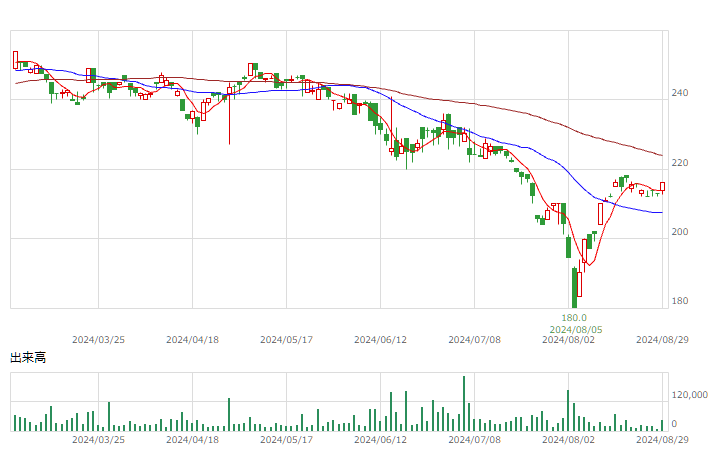Click the volume spike bar at 2024/08/02
The width and height of the screenshot is (721, 457).
point(568,411)
